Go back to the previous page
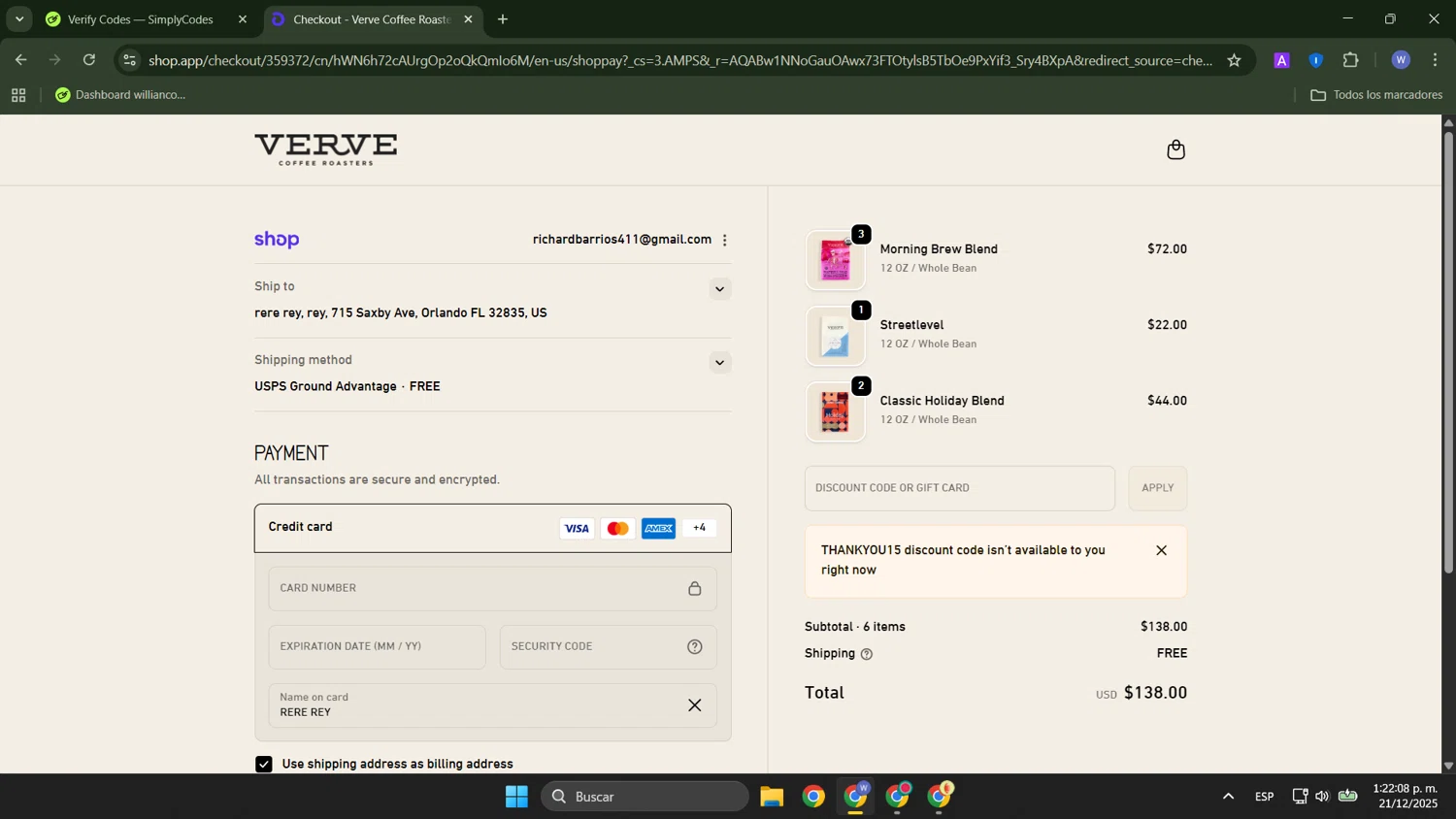 [x=20, y=60]
